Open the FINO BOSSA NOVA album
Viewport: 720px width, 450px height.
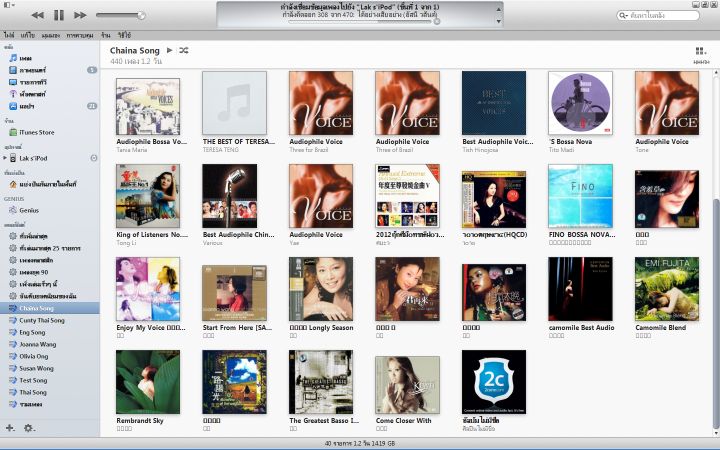point(580,196)
